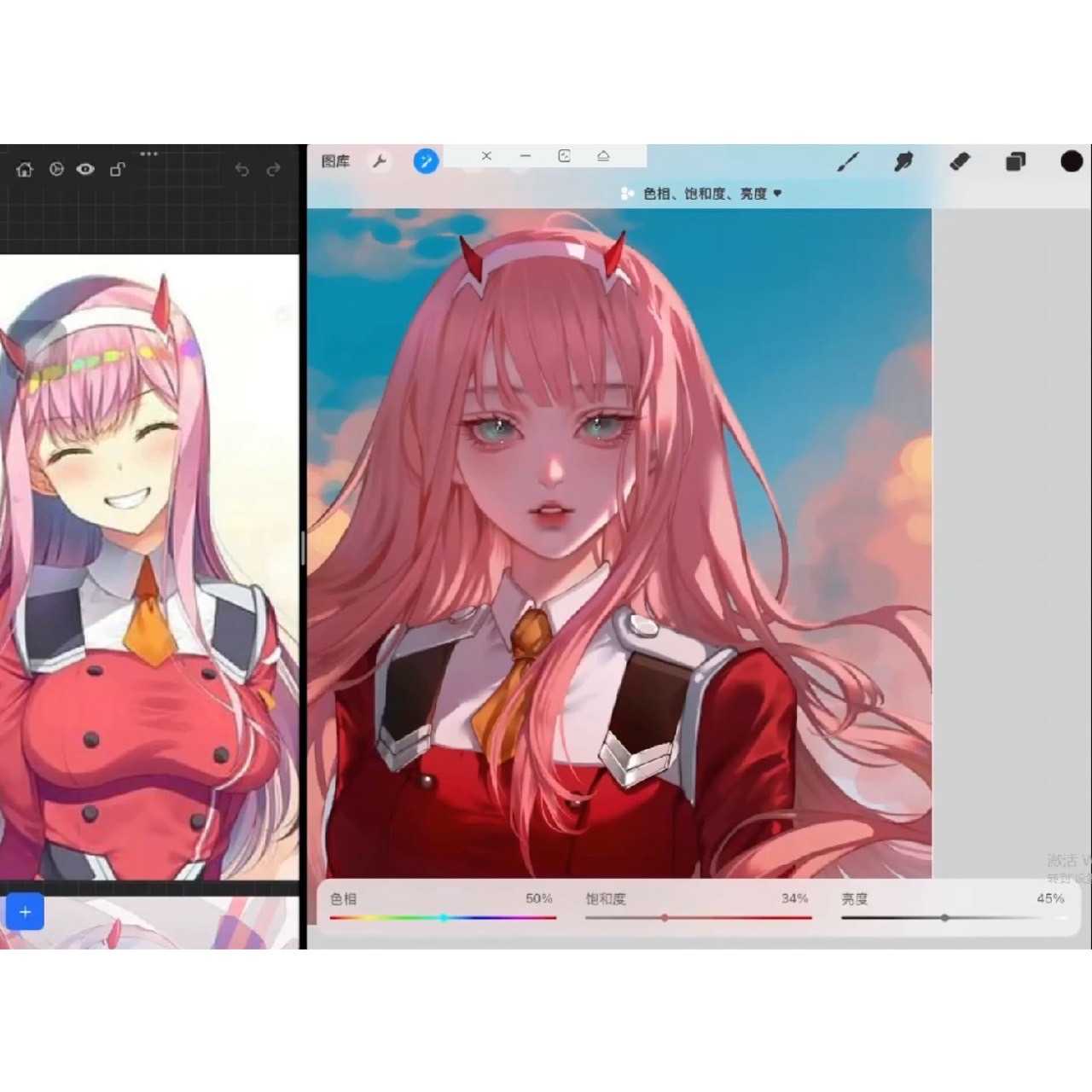Click the minimize dash in floating bar
Viewport: 1092px width, 1092px height.
tap(526, 156)
